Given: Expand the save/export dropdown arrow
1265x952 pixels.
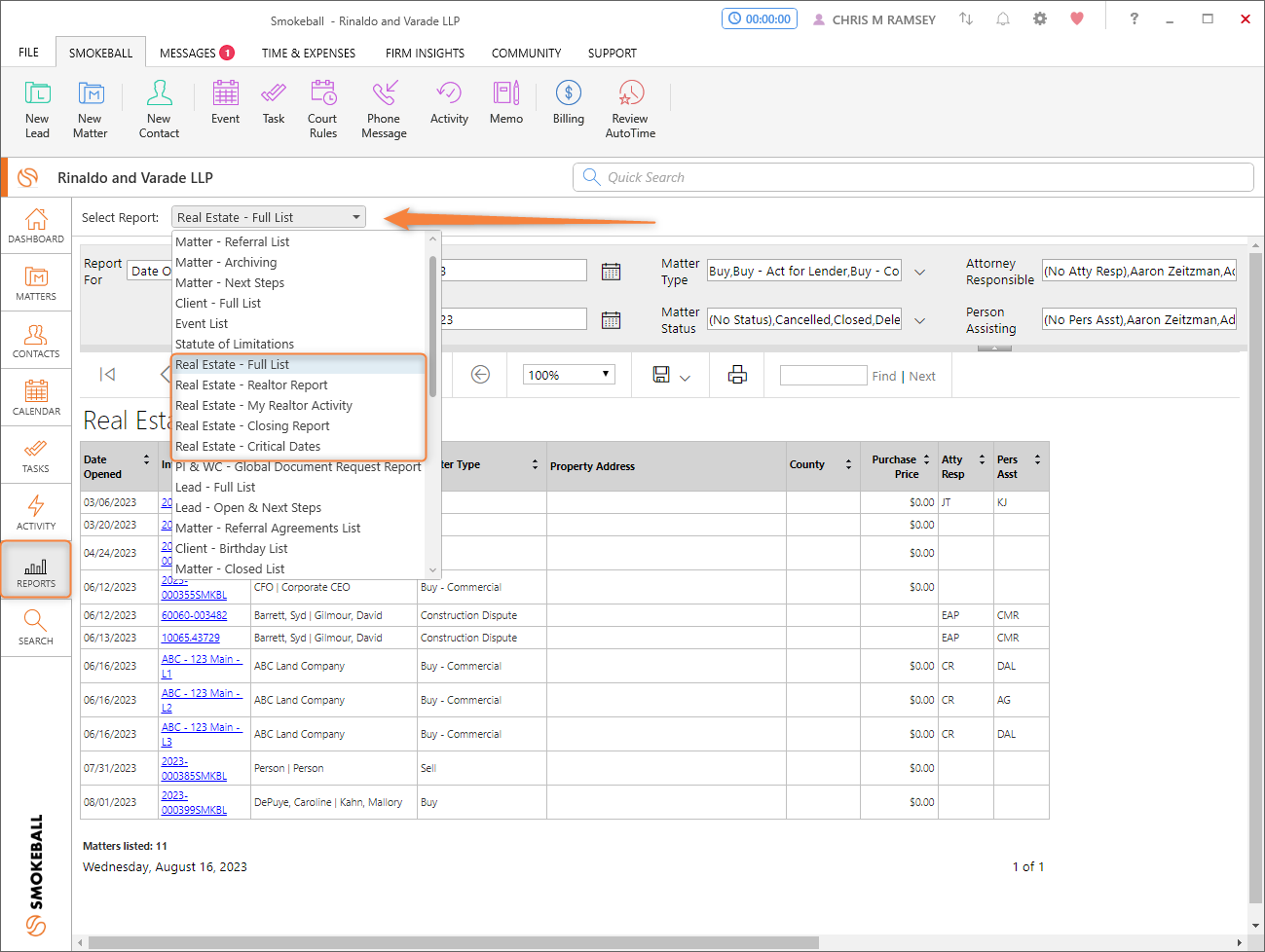Looking at the screenshot, I should (685, 378).
